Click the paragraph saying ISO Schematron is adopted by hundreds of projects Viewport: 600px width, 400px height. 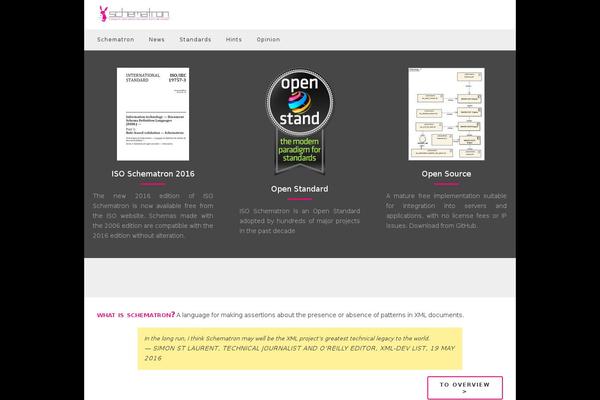[x=300, y=221]
